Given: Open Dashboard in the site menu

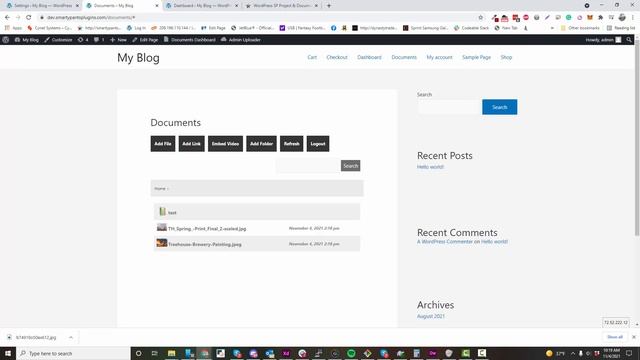Looking at the screenshot, I should point(369,57).
